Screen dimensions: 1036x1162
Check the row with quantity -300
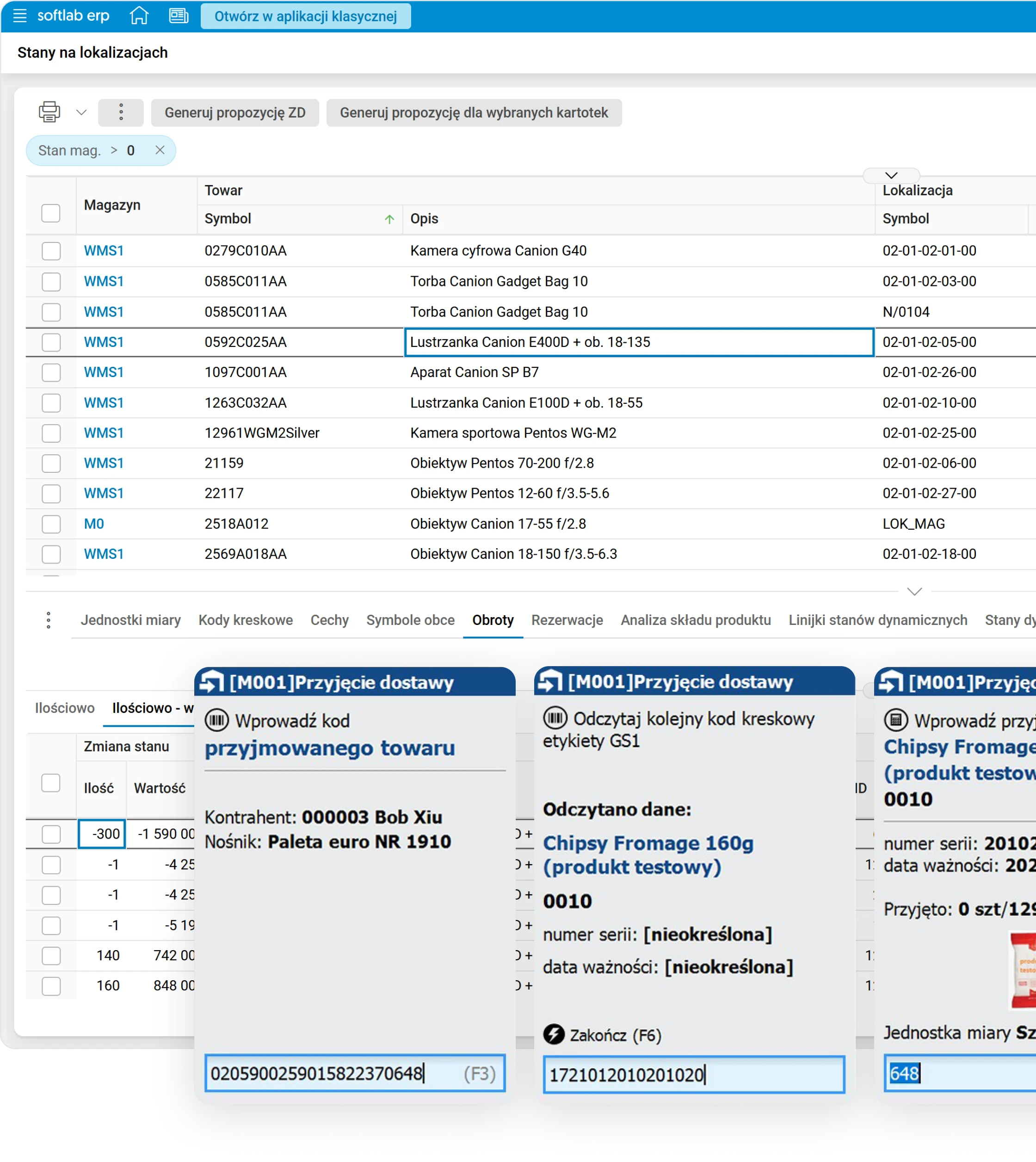[x=51, y=834]
